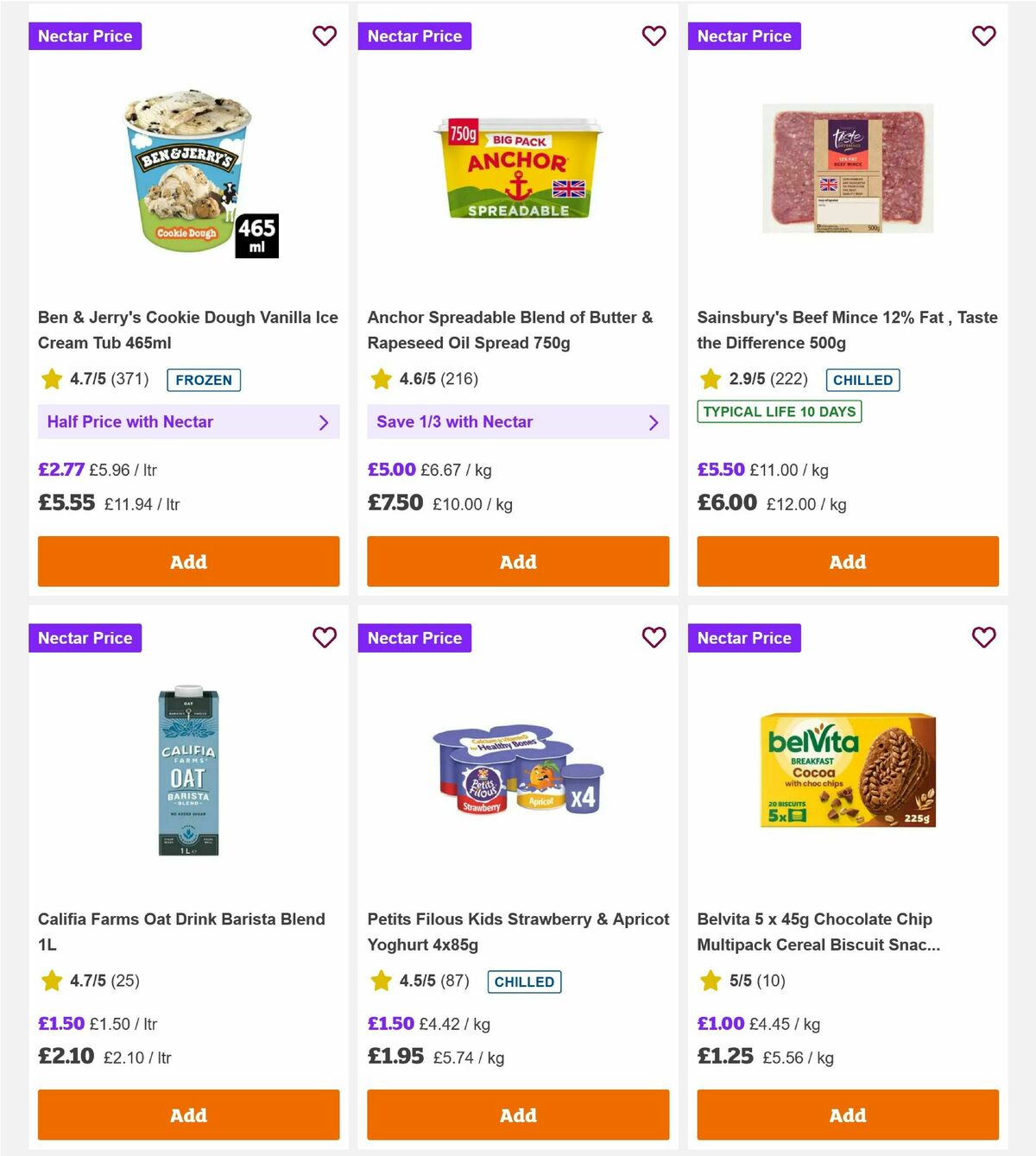Image resolution: width=1036 pixels, height=1156 pixels.
Task: Favourite the Sainsbury's Beef Mince product
Action: point(984,36)
